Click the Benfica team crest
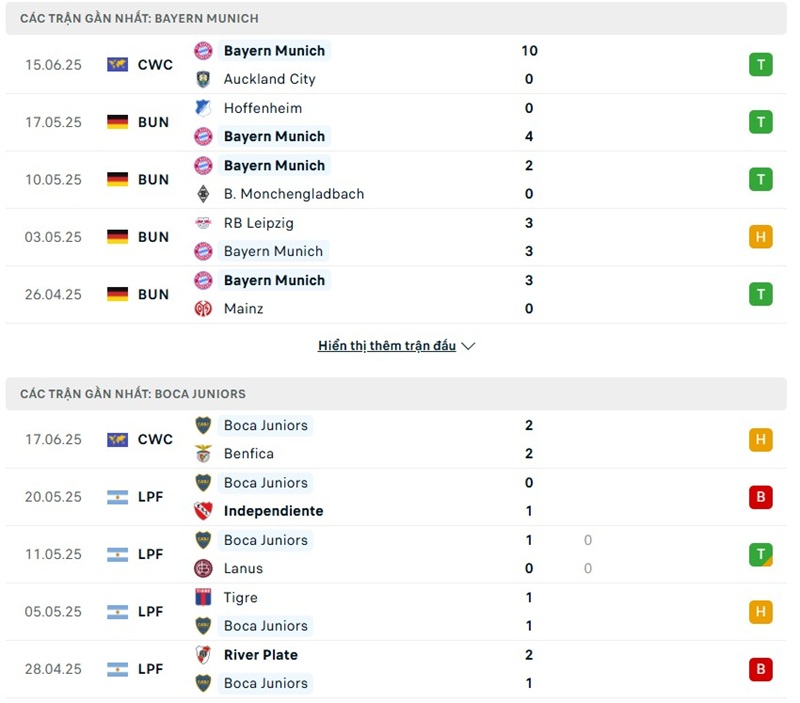 203,454
